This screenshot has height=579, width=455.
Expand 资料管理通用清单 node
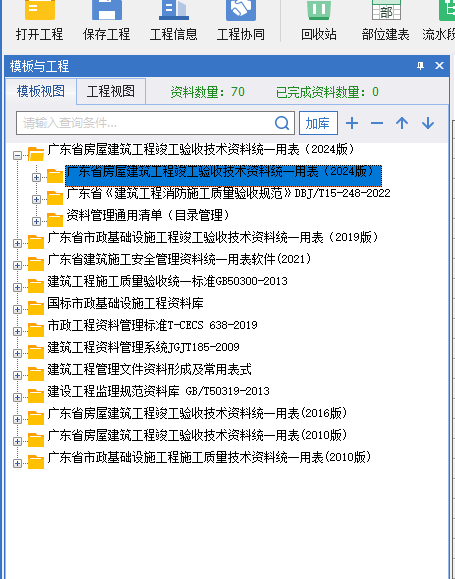(36, 222)
